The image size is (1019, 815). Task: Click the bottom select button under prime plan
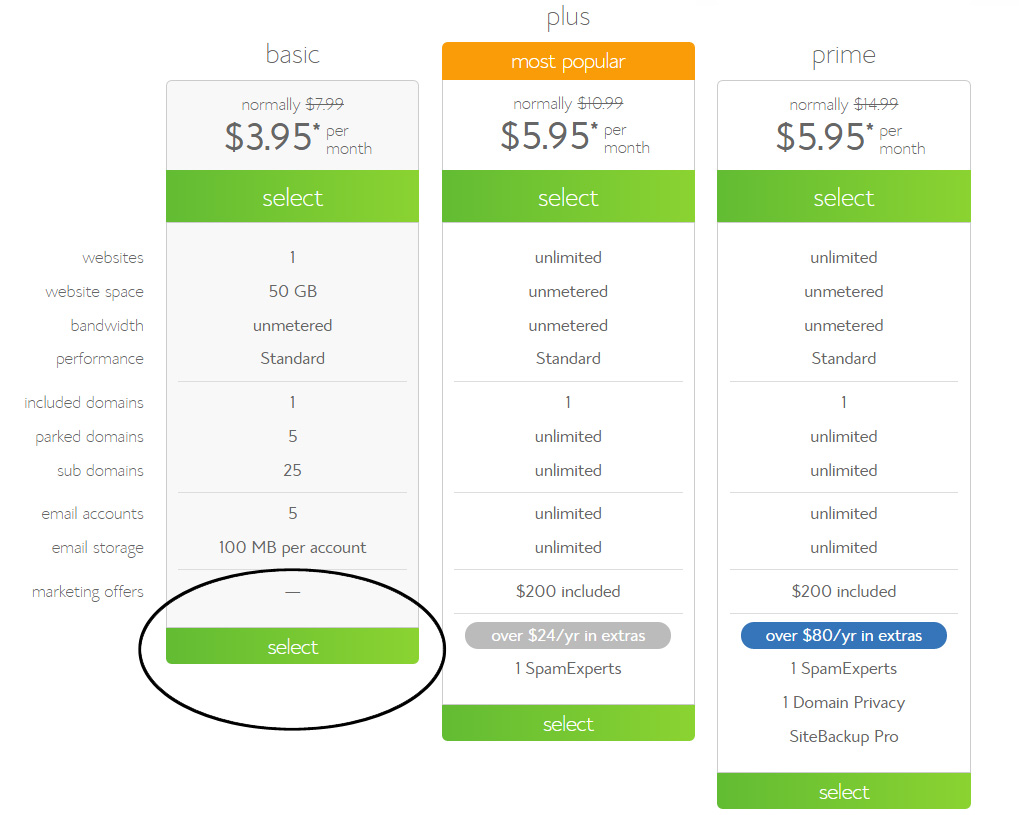844,791
